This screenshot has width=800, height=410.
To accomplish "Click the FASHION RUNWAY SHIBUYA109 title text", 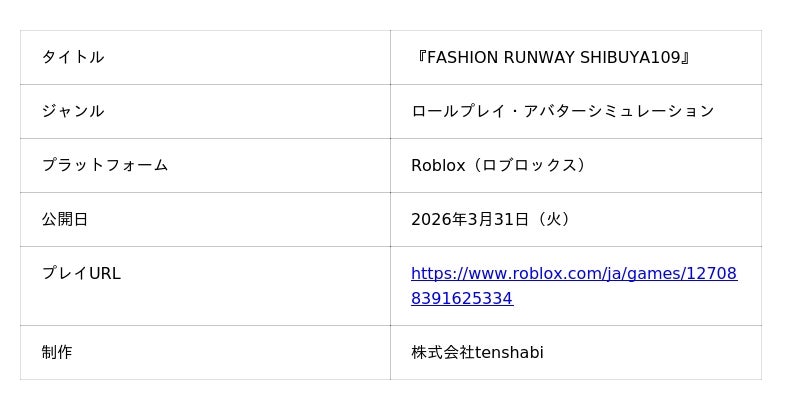I will point(552,57).
